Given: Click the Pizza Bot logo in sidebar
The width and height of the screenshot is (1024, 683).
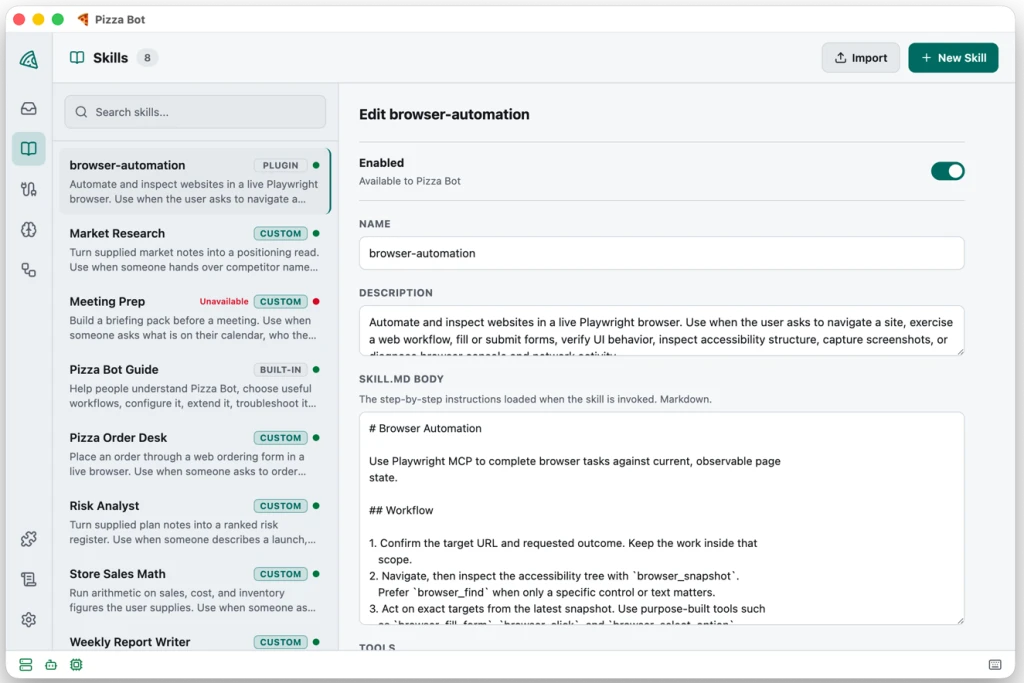Looking at the screenshot, I should click(x=29, y=59).
